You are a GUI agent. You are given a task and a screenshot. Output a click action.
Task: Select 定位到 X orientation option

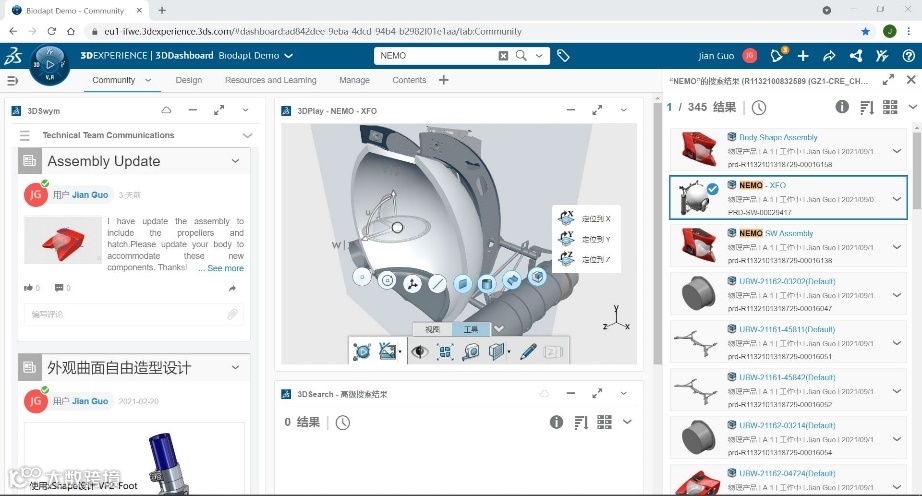click(x=584, y=219)
